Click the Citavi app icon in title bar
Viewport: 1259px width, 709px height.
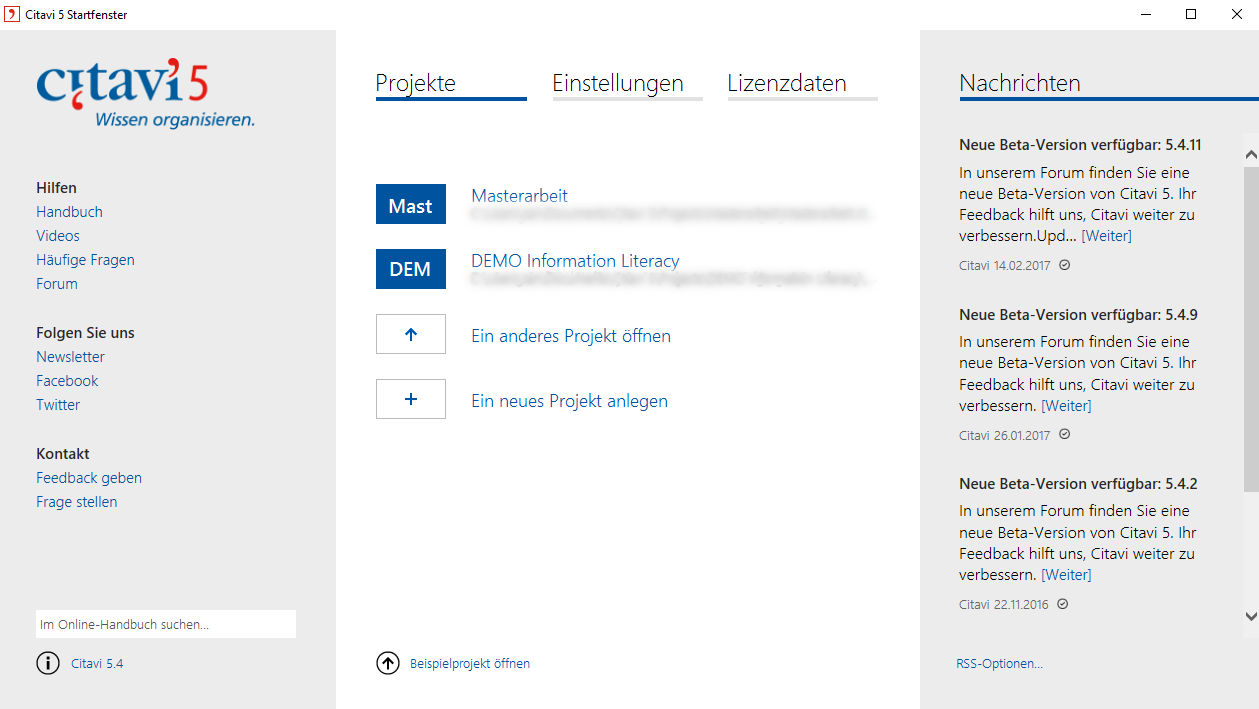pyautogui.click(x=12, y=14)
